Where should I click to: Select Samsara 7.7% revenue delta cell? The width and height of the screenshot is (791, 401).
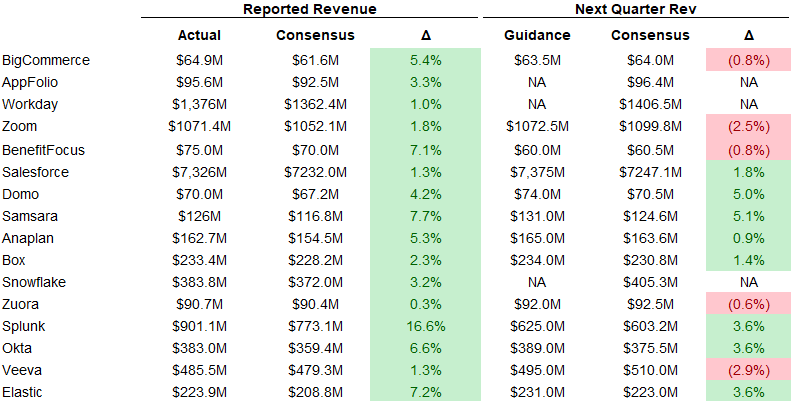[426, 216]
